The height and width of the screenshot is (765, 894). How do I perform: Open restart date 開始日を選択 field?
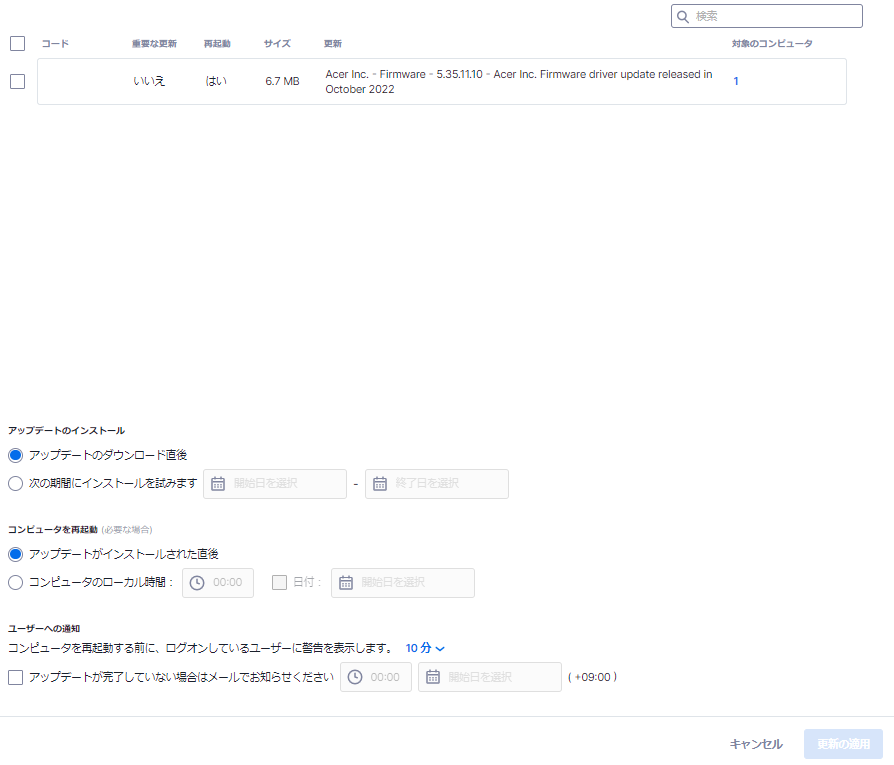[403, 583]
